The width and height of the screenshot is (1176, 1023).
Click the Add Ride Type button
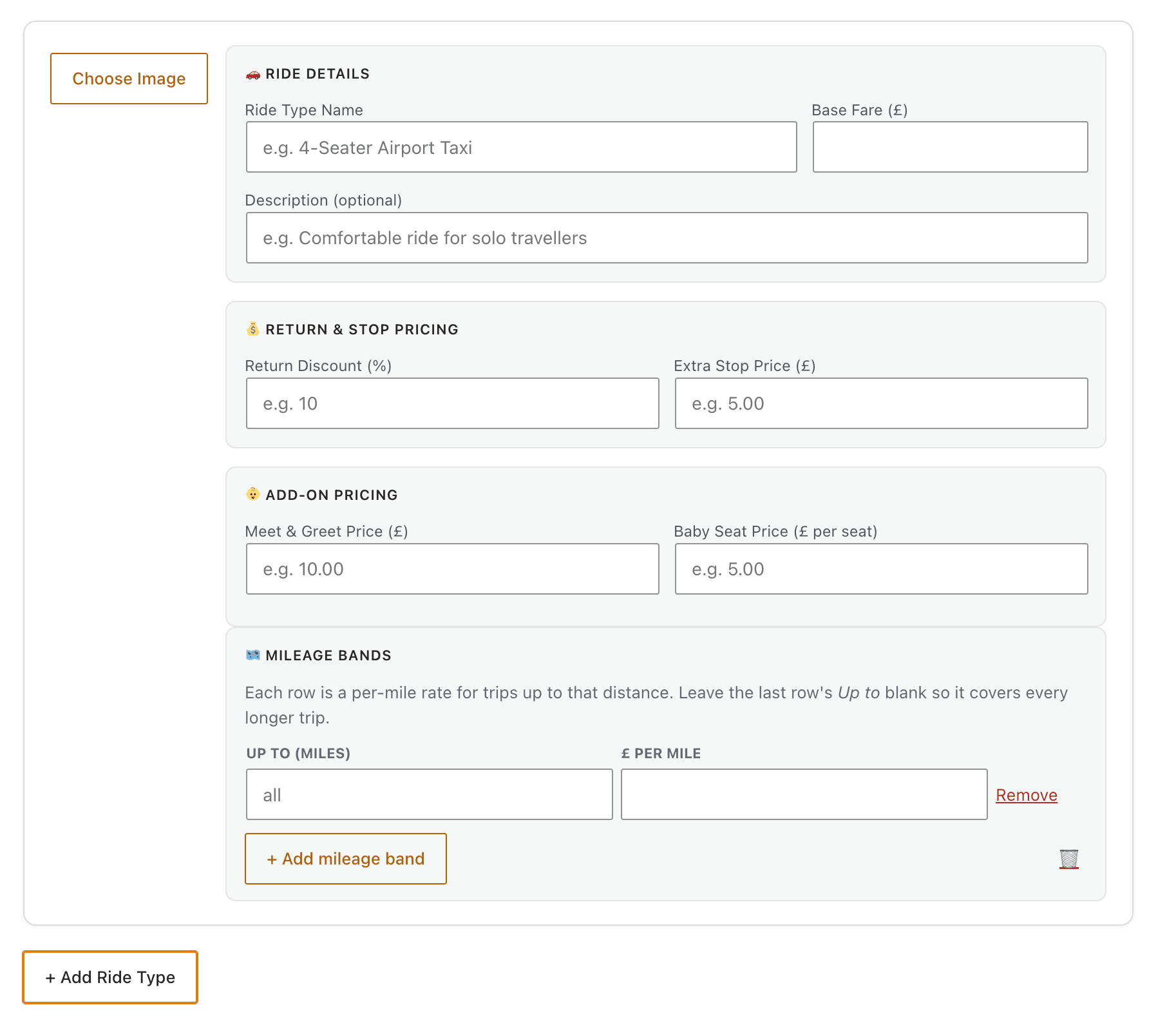(x=110, y=977)
